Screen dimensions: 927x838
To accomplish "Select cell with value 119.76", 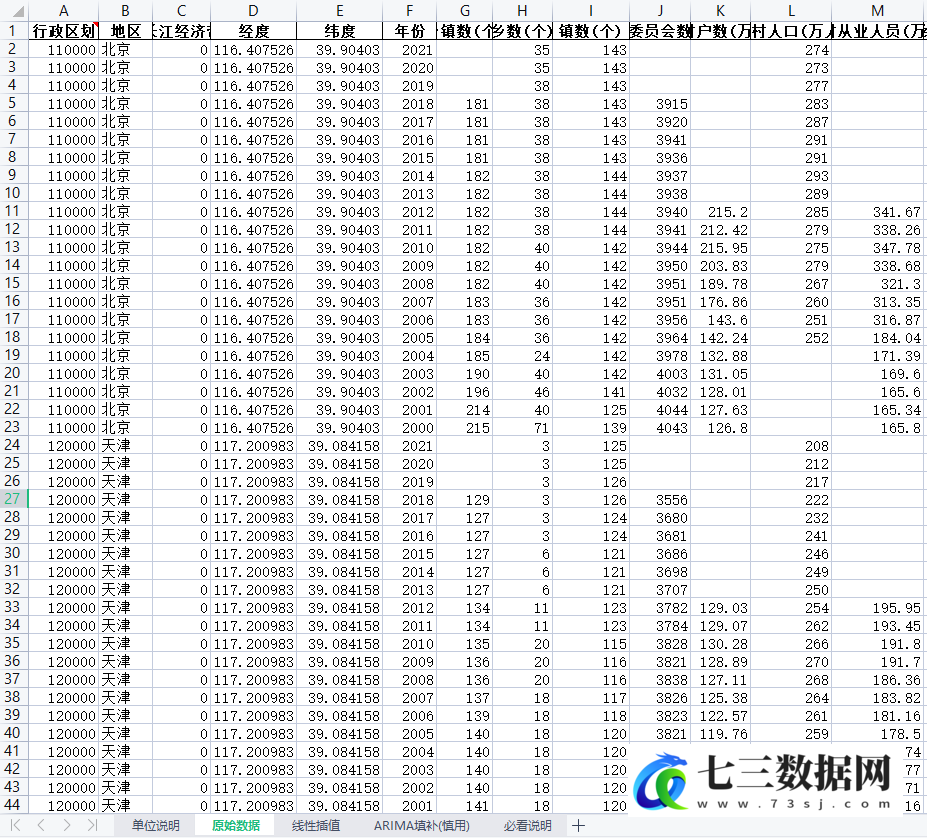I will pos(720,734).
